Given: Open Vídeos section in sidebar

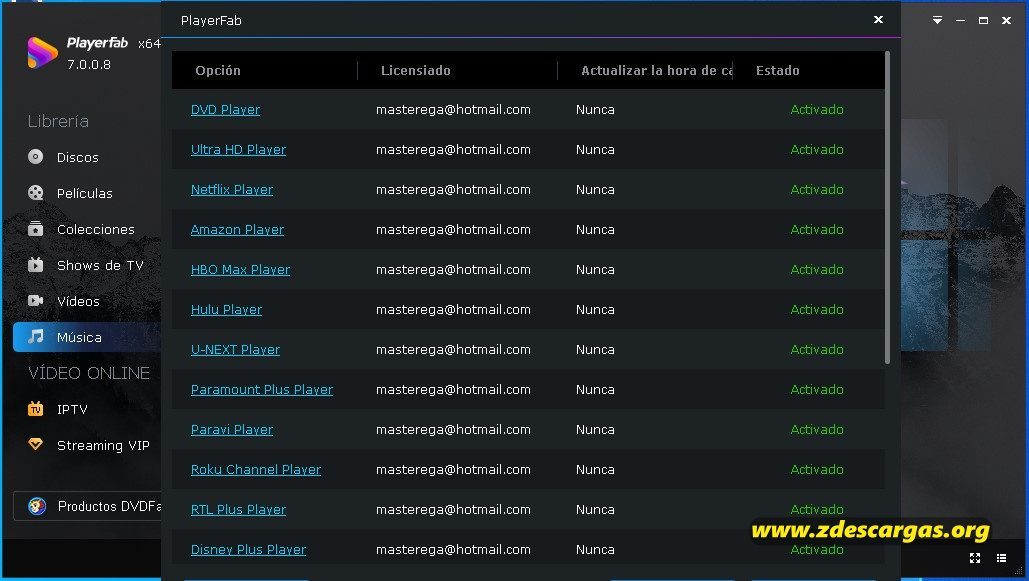Looking at the screenshot, I should click(x=64, y=301).
